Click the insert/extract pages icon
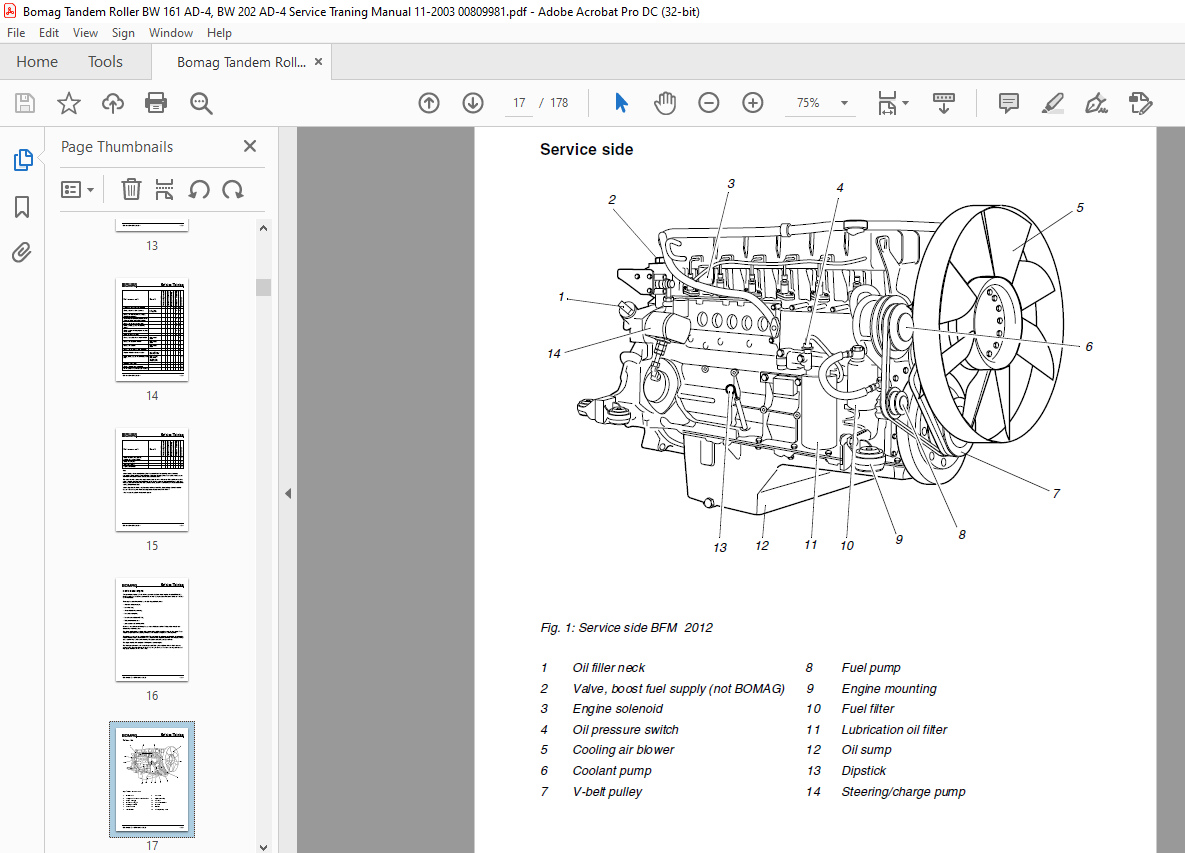1185x853 pixels. pyautogui.click(x=164, y=190)
